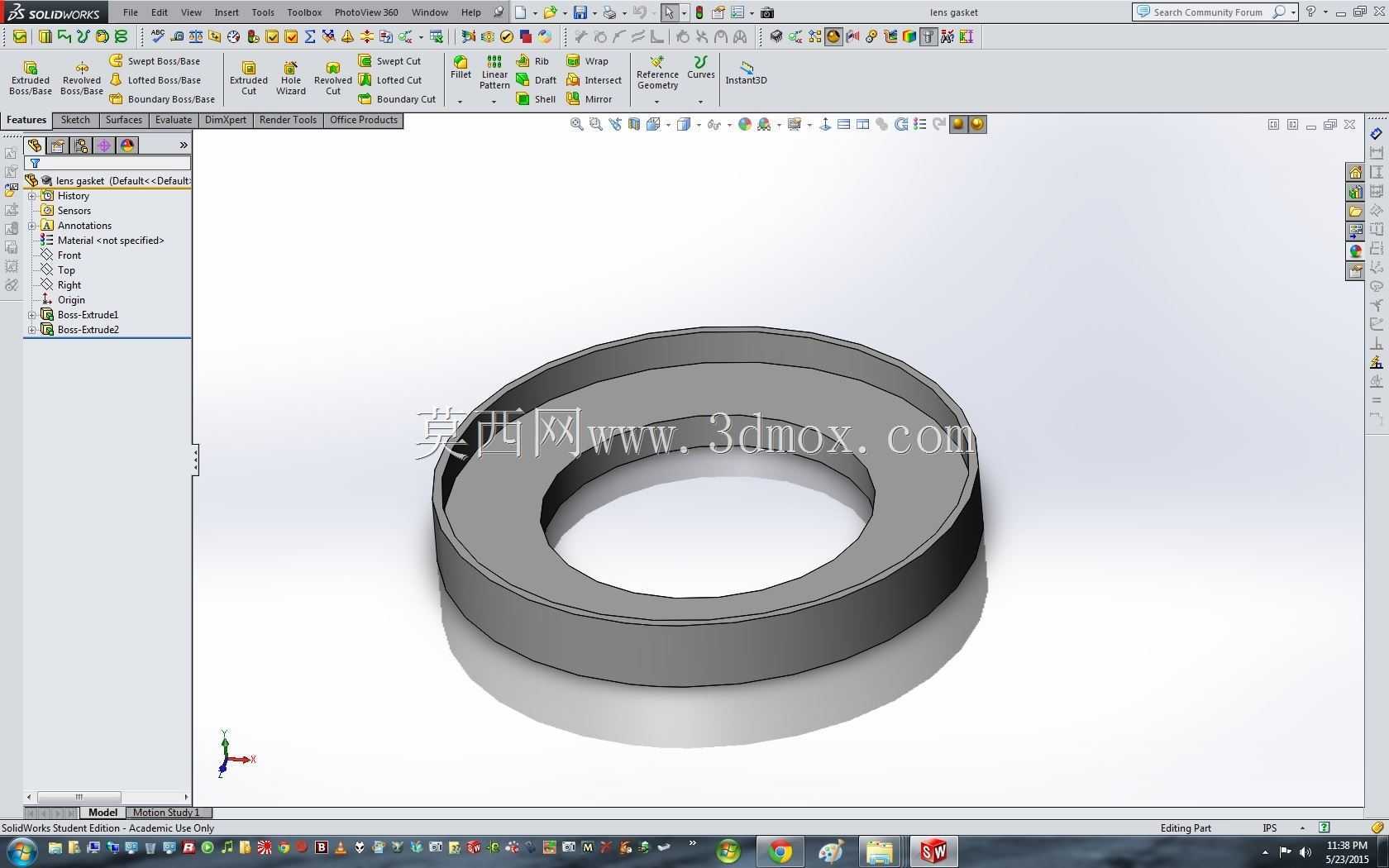Choose the Lofted Boss/Base tool

click(x=155, y=80)
